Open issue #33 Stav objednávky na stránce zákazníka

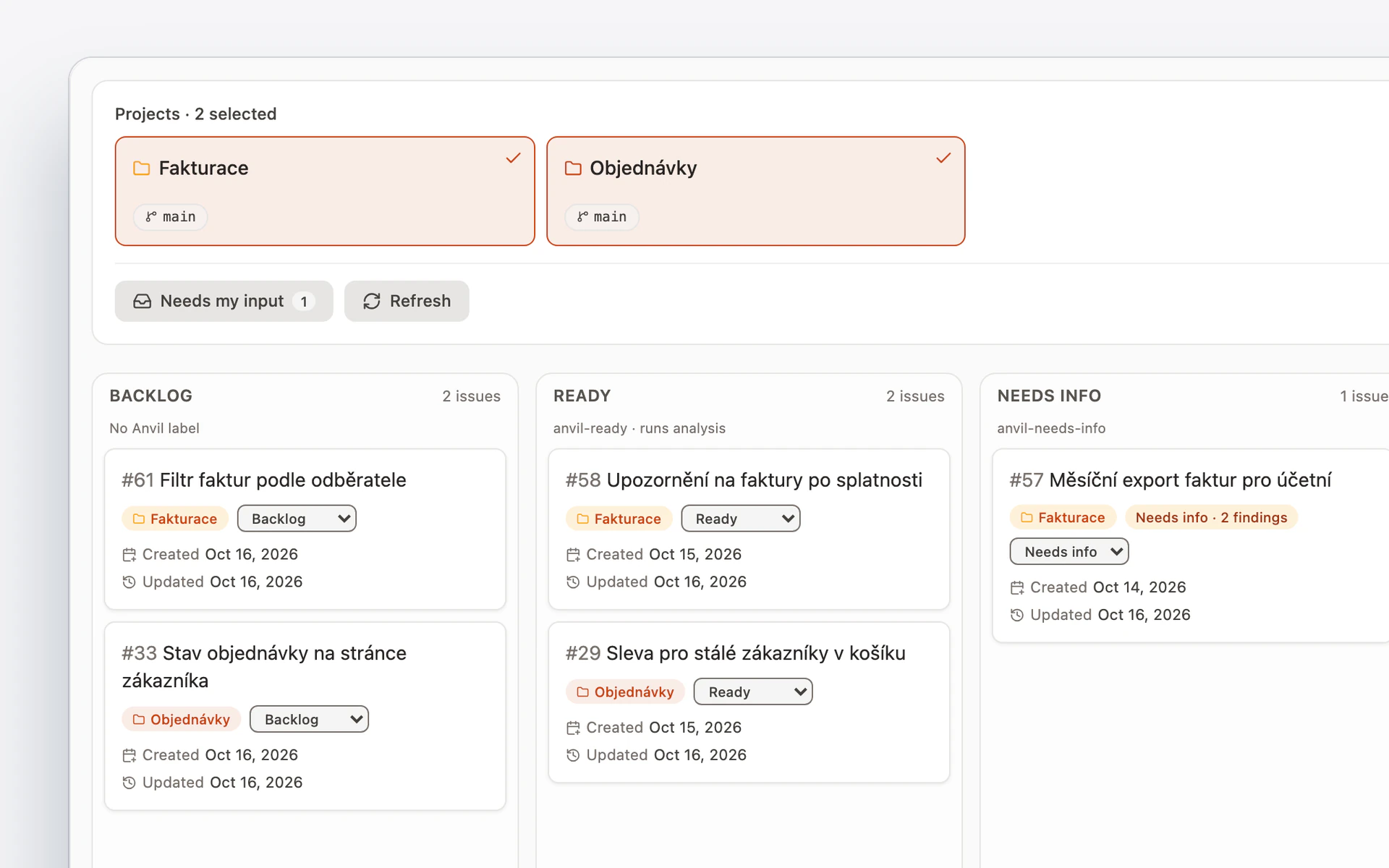(x=264, y=667)
